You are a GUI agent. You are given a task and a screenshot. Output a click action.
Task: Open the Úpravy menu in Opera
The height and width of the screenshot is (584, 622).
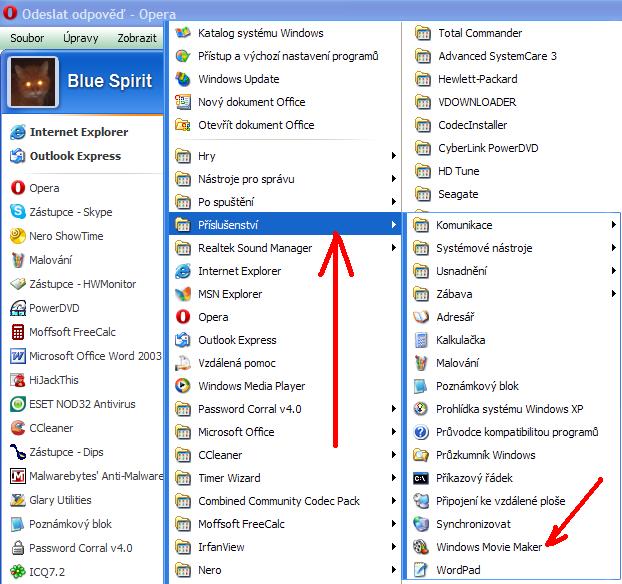[81, 38]
